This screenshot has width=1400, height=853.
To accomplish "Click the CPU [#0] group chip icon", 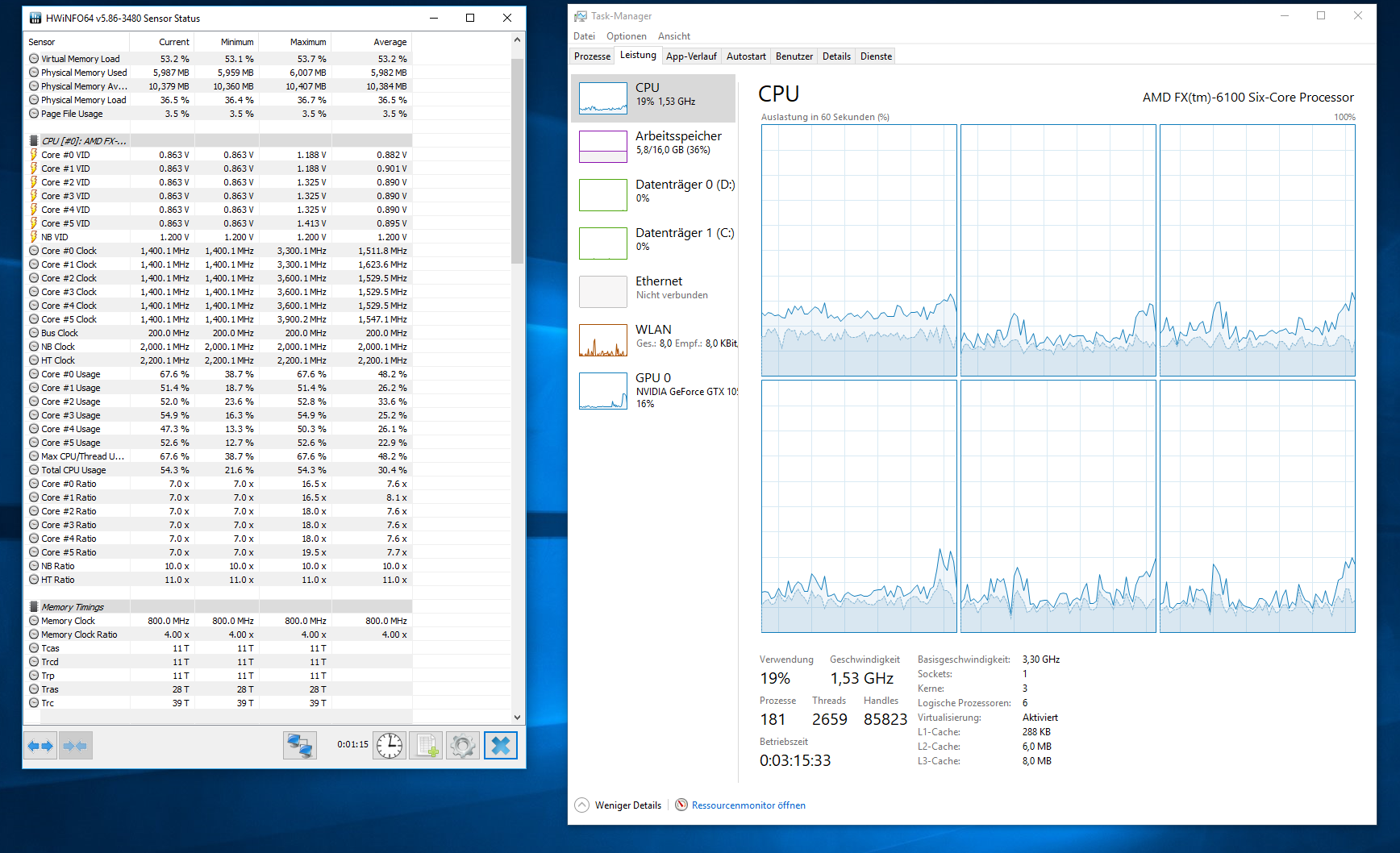I will click(x=34, y=141).
